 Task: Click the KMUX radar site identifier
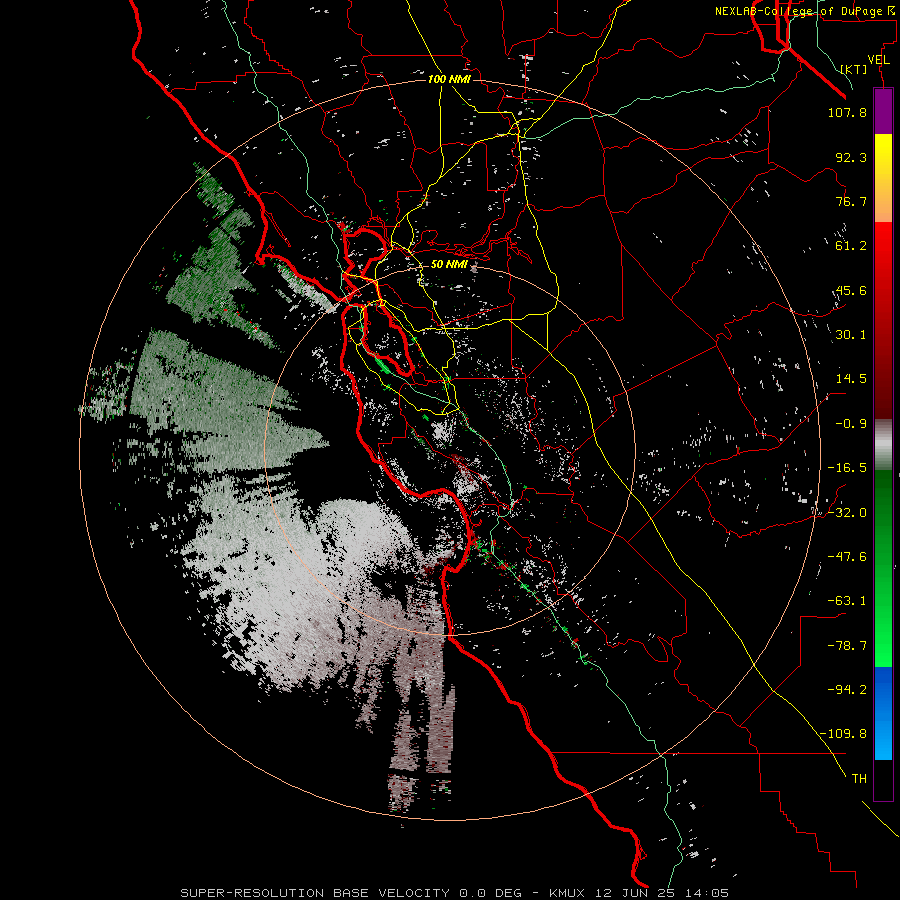point(568,893)
